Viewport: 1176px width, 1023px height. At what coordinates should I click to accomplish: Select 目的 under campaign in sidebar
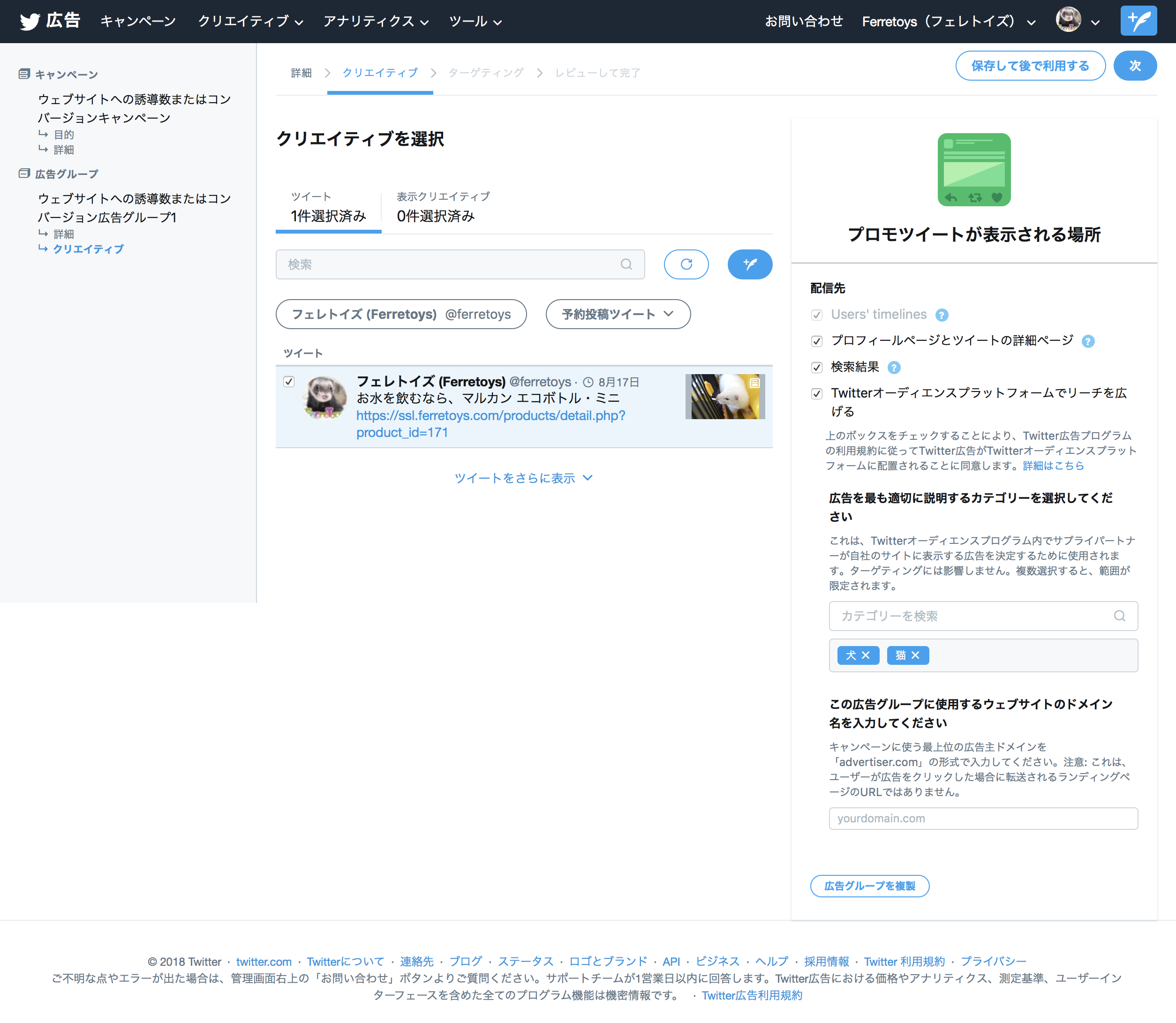pos(63,135)
